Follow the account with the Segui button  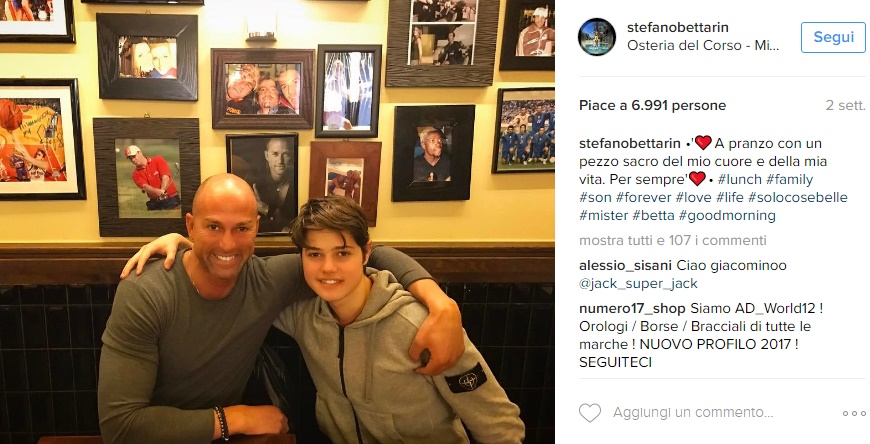click(x=833, y=37)
